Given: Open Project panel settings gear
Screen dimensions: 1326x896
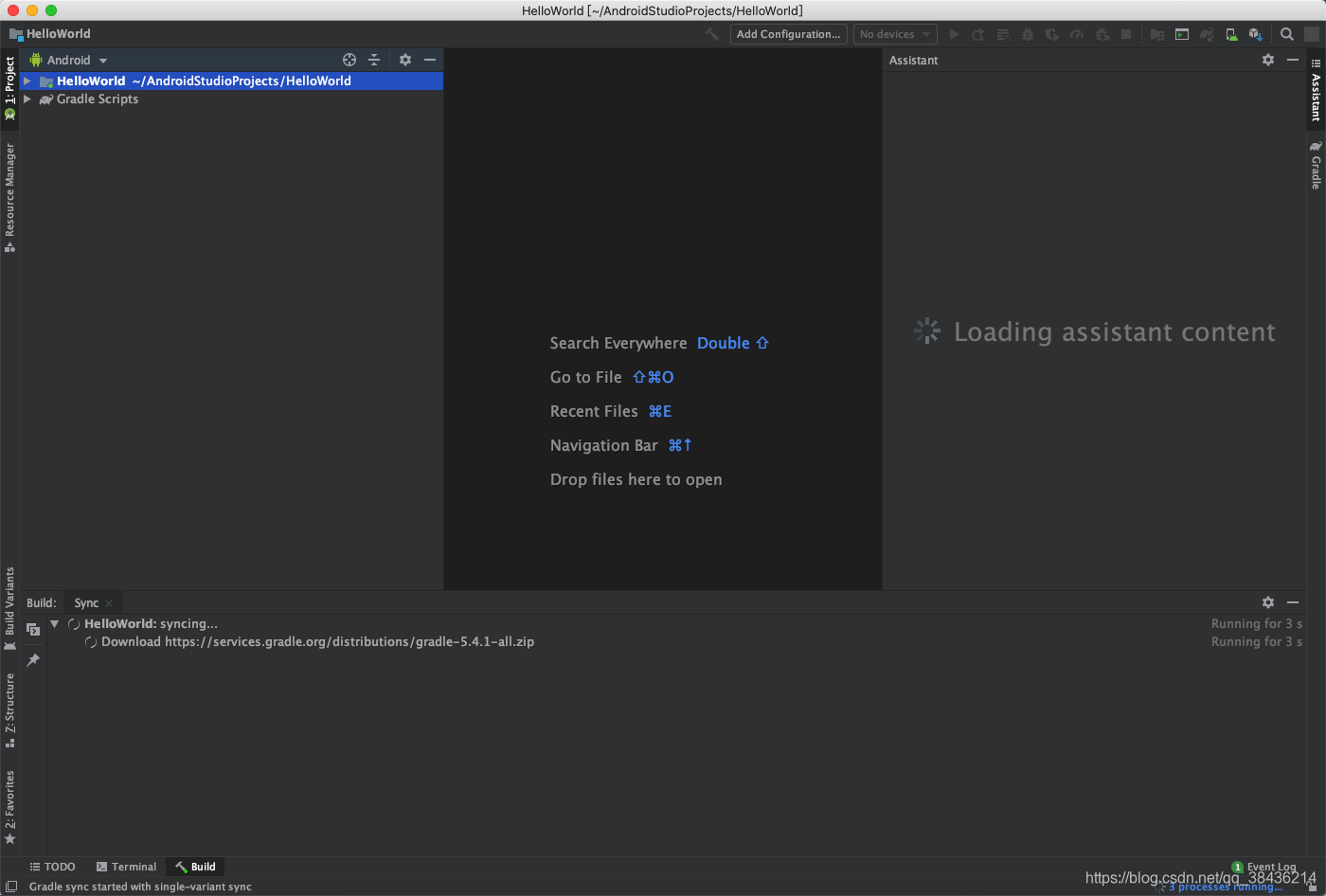Looking at the screenshot, I should 405,60.
